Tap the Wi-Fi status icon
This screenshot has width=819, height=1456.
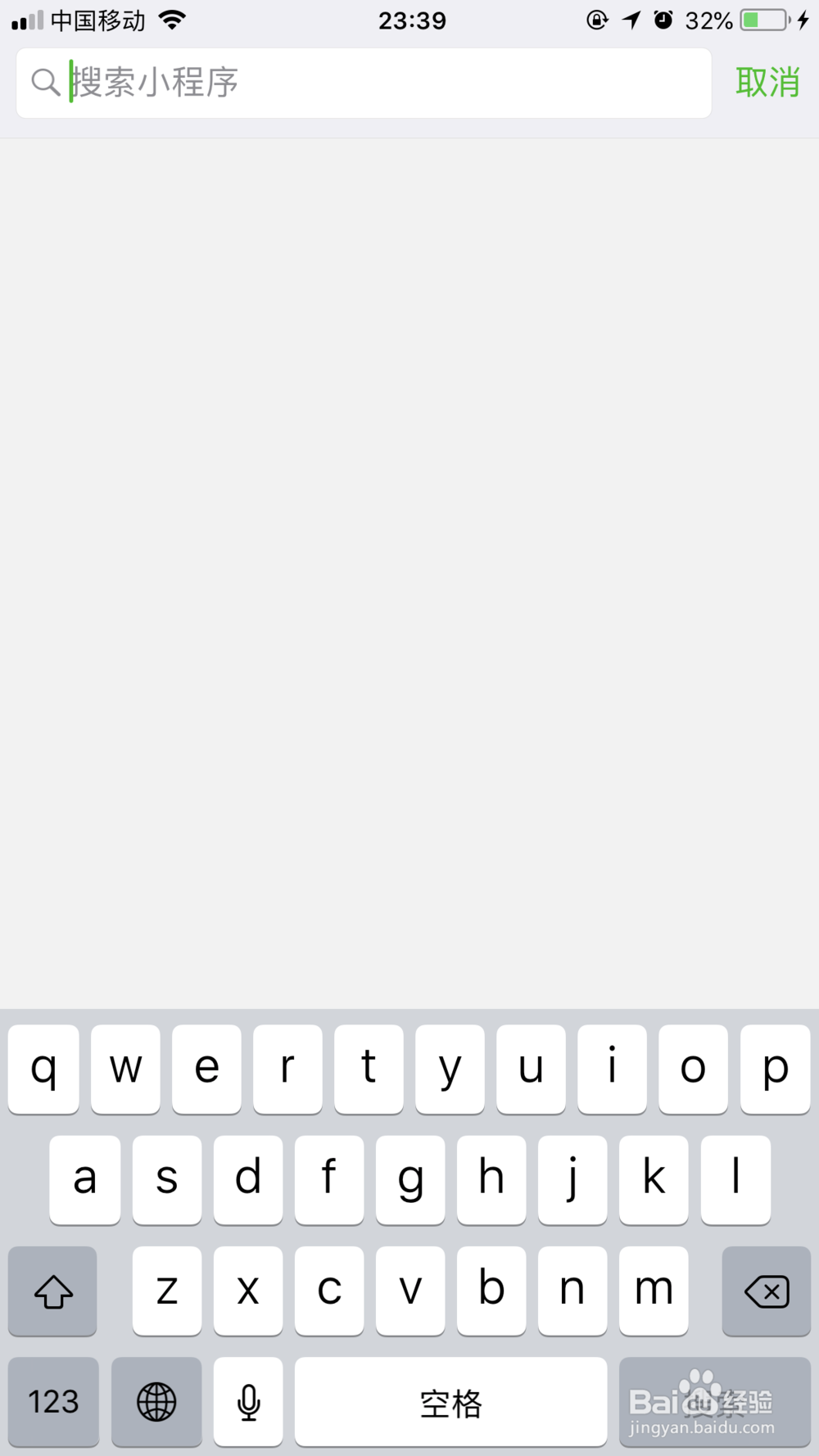pyautogui.click(x=173, y=20)
